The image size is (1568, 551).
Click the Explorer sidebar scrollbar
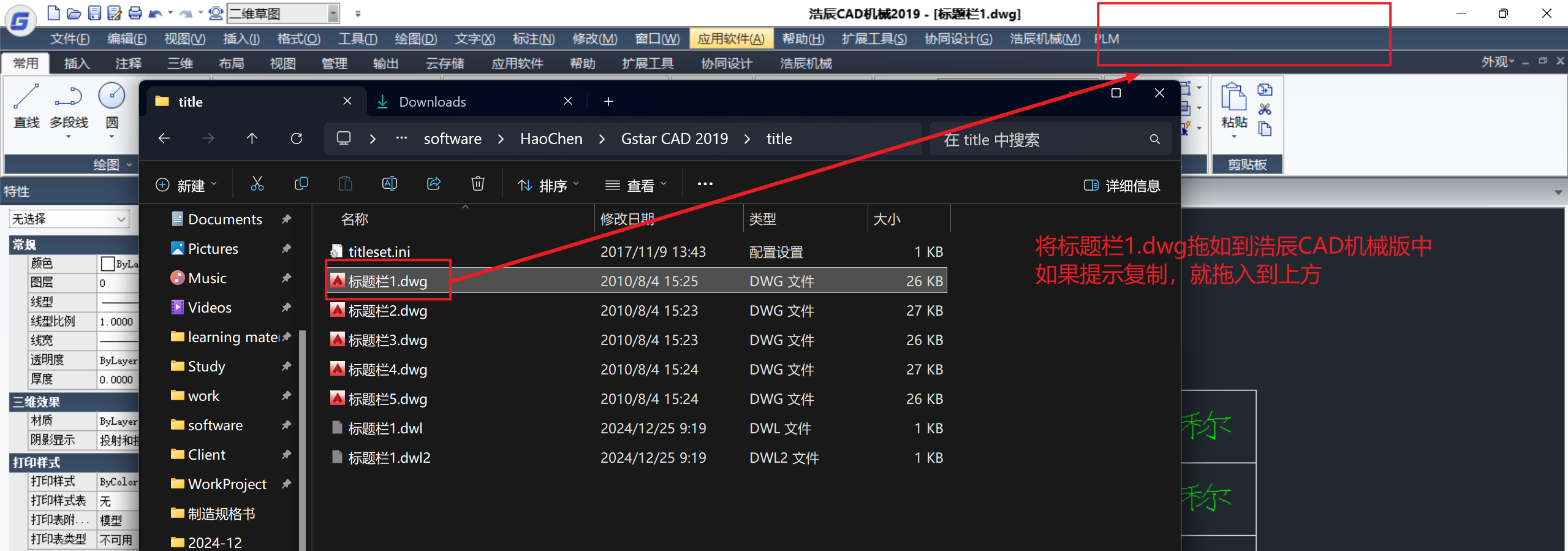coord(302,440)
